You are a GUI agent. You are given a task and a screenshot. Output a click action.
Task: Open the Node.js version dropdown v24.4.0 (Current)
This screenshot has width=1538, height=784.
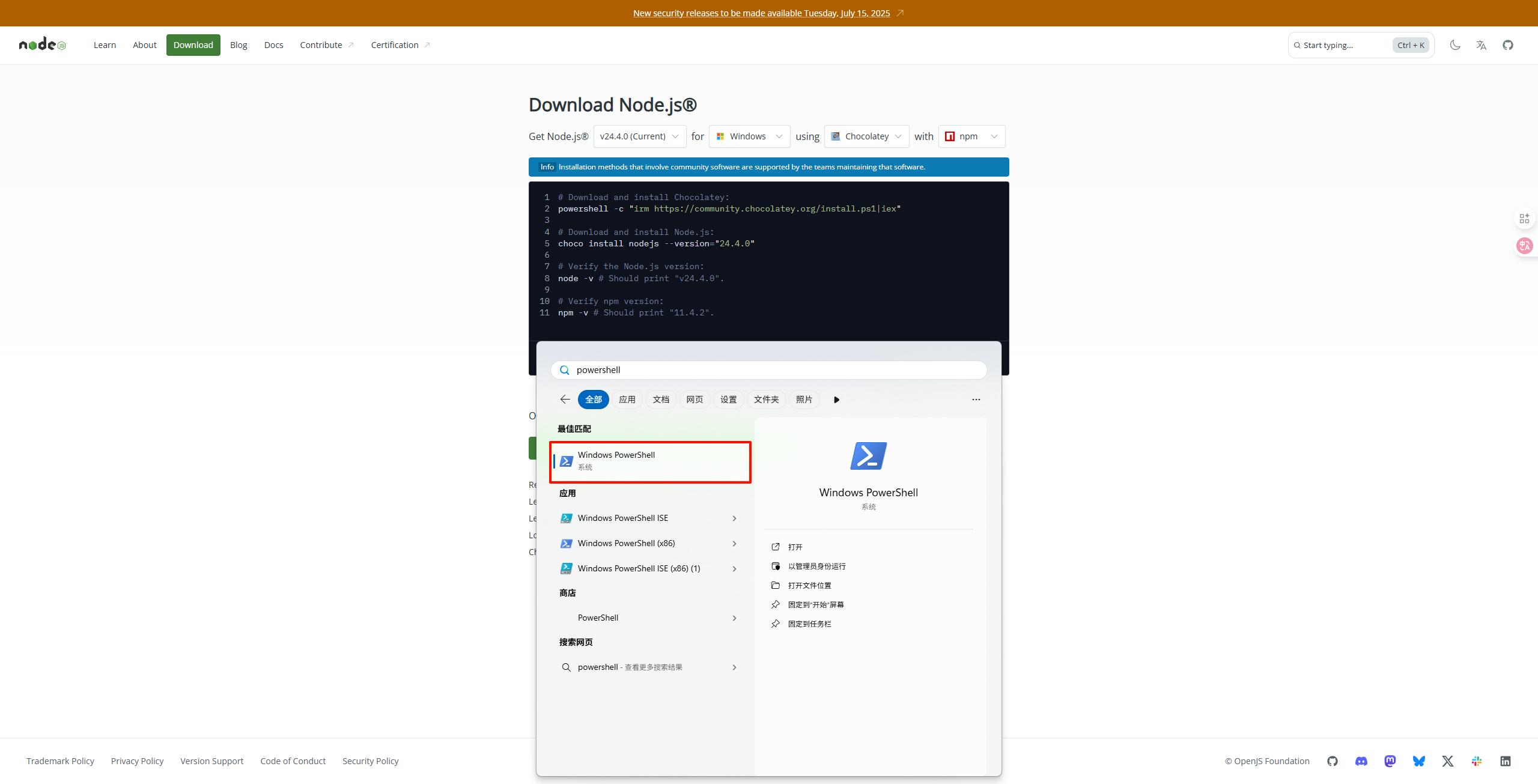[640, 136]
